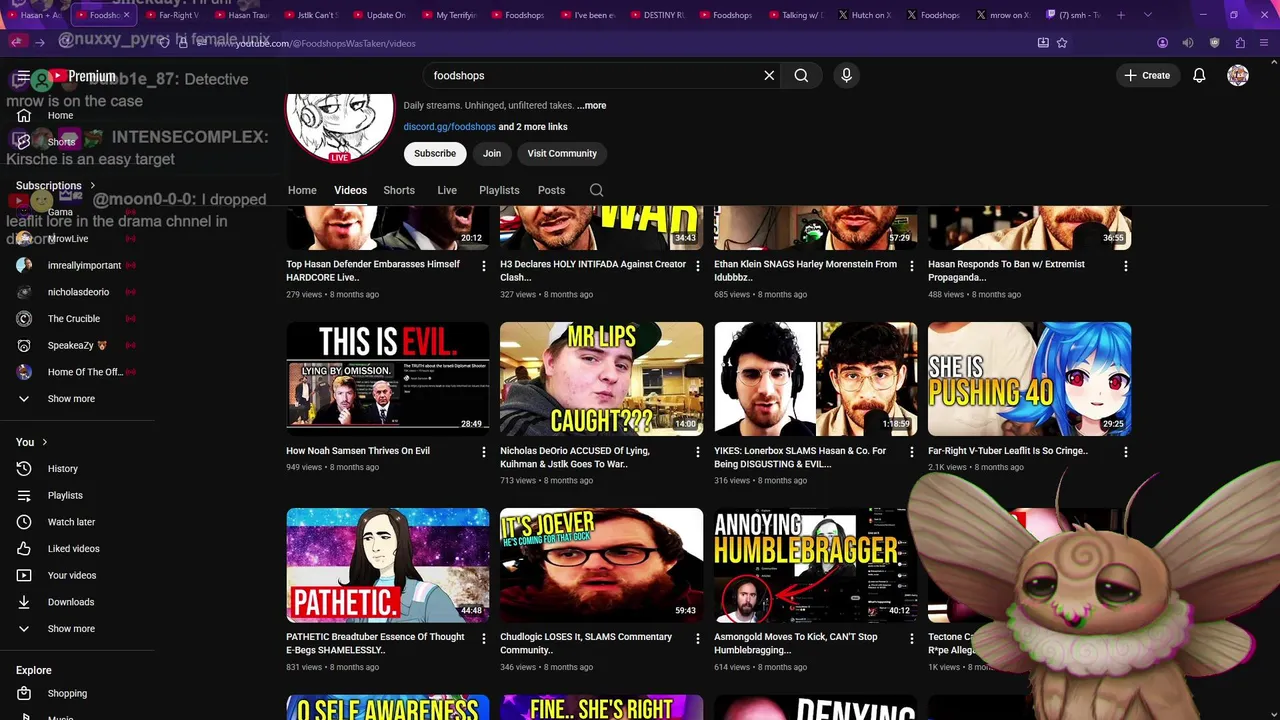Open options for Ethan Klein SNAGS video
The image size is (1280, 720).
click(x=911, y=266)
